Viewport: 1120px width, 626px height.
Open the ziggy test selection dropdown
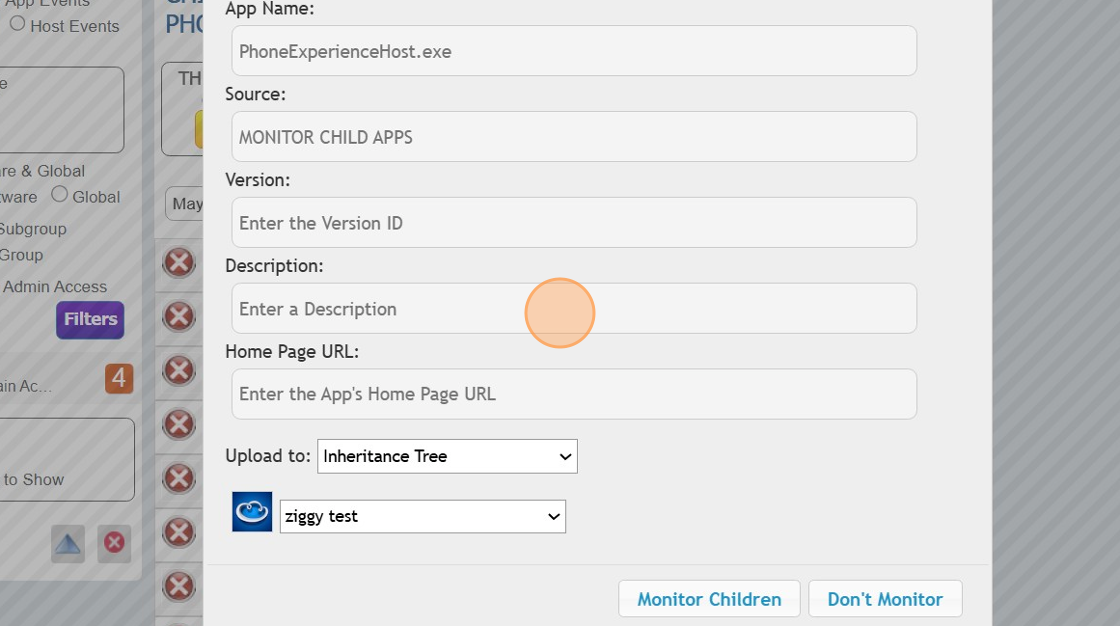[422, 516]
